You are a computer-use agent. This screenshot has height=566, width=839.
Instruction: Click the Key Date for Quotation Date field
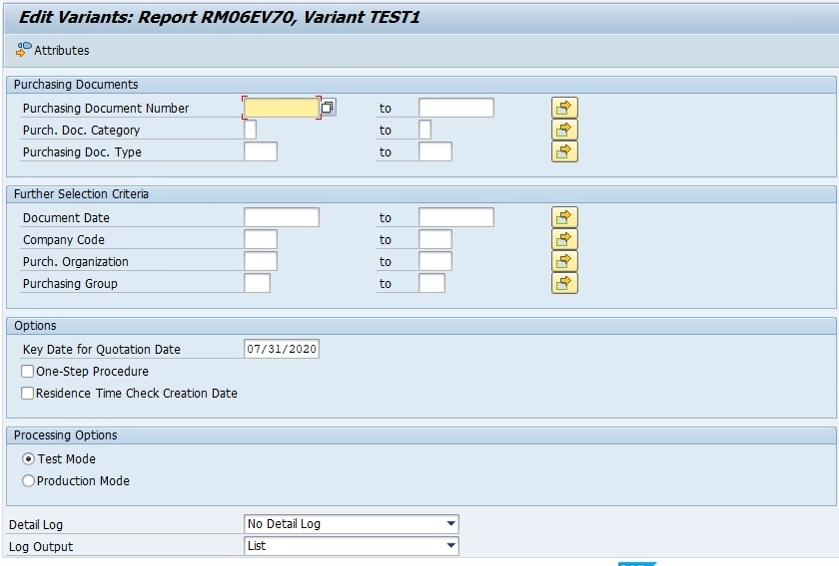pos(281,349)
